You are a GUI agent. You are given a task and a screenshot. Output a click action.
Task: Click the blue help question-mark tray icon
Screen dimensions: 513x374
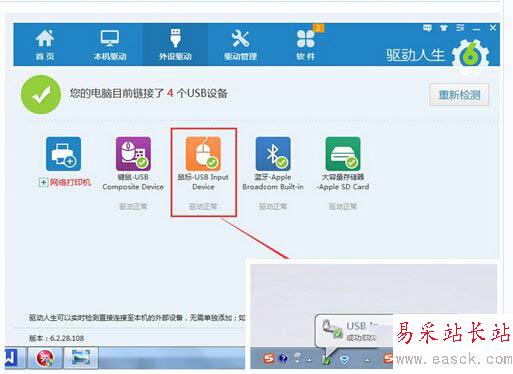(283, 359)
